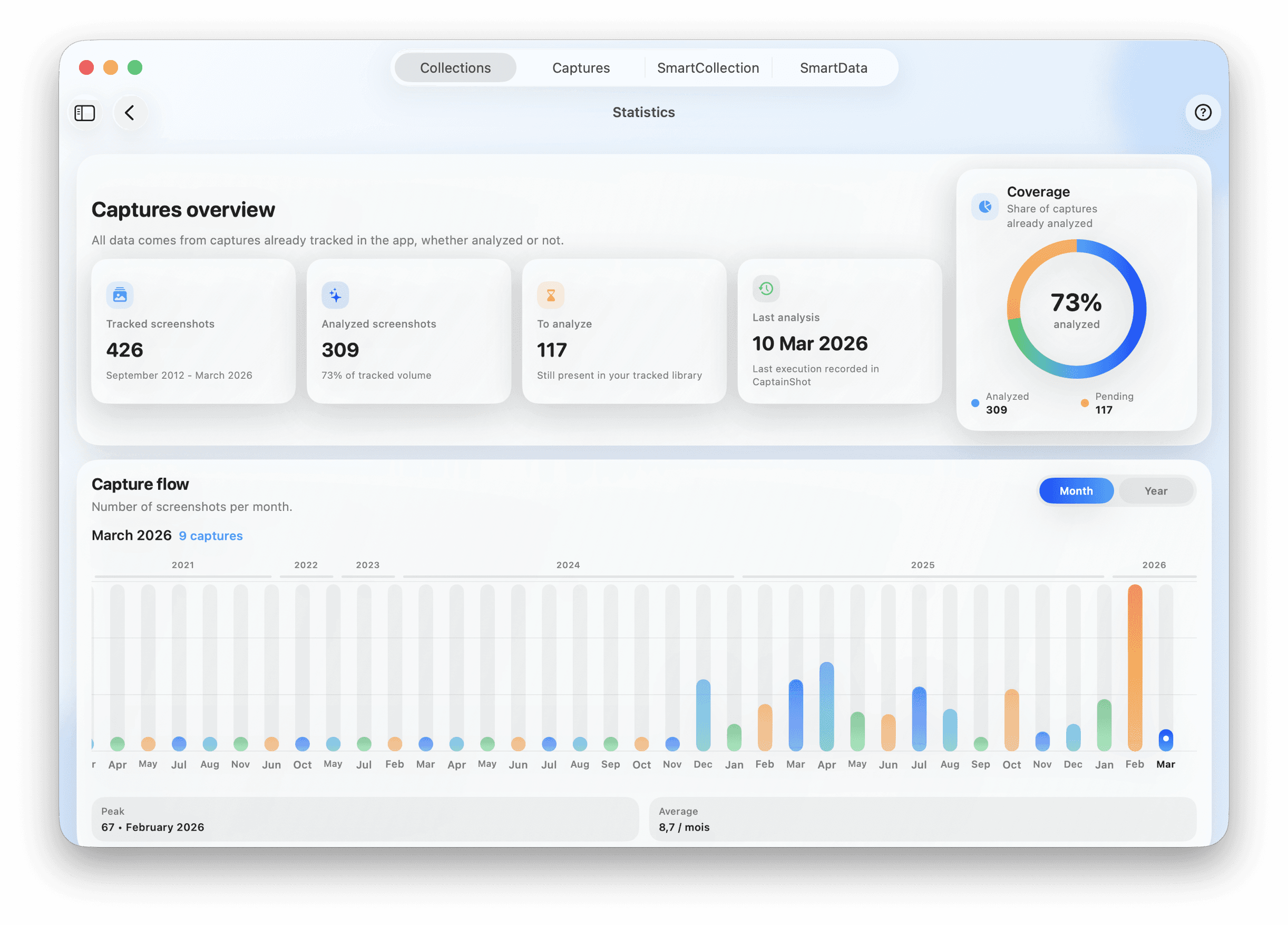The width and height of the screenshot is (1288, 925).
Task: Open the Collections tab
Action: (x=455, y=68)
